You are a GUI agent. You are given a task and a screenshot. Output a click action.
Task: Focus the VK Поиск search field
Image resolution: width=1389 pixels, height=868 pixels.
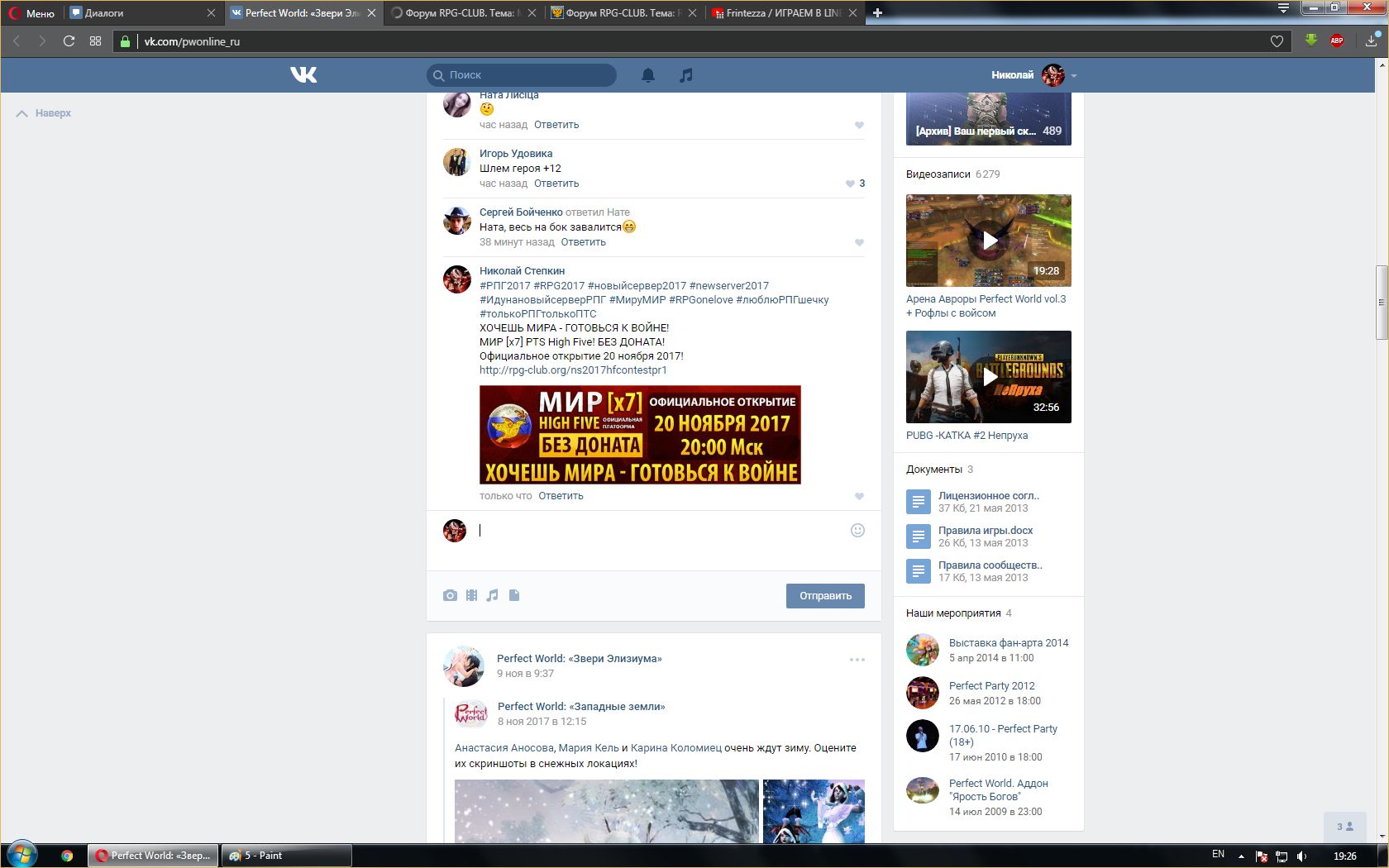click(x=522, y=75)
